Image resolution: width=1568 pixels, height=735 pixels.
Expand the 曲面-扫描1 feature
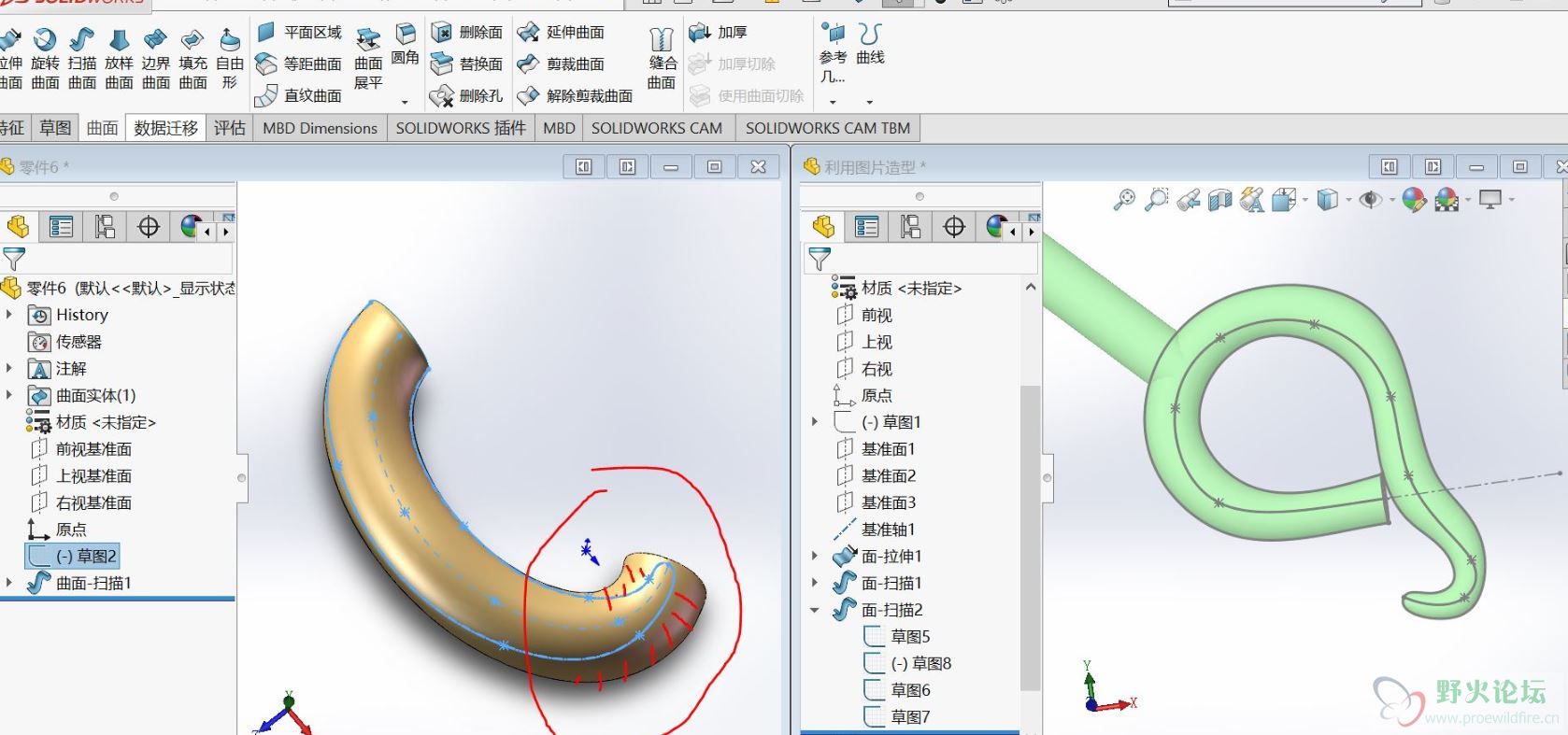[x=9, y=583]
